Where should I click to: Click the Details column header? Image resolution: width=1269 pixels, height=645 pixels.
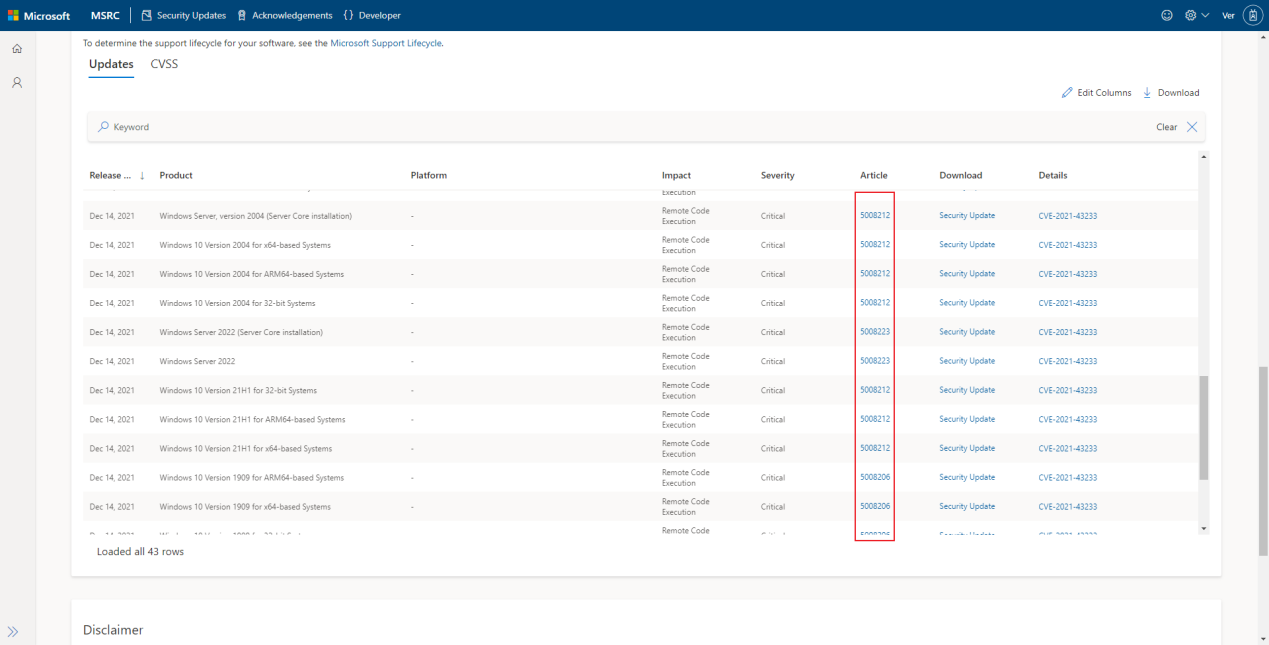(x=1053, y=175)
